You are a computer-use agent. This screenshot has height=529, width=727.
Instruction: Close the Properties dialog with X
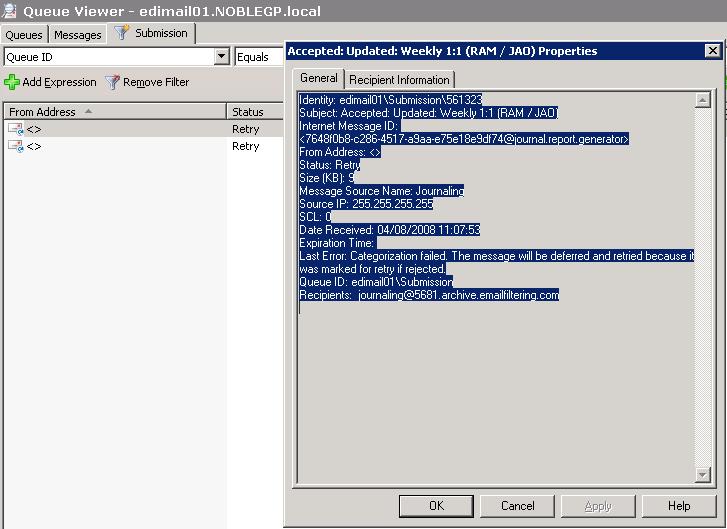click(712, 51)
